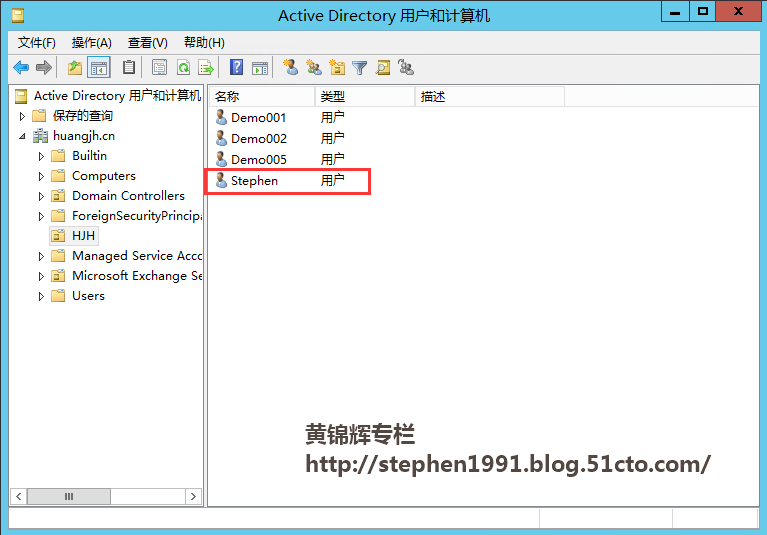Click the Demo001 user icon

point(221,117)
